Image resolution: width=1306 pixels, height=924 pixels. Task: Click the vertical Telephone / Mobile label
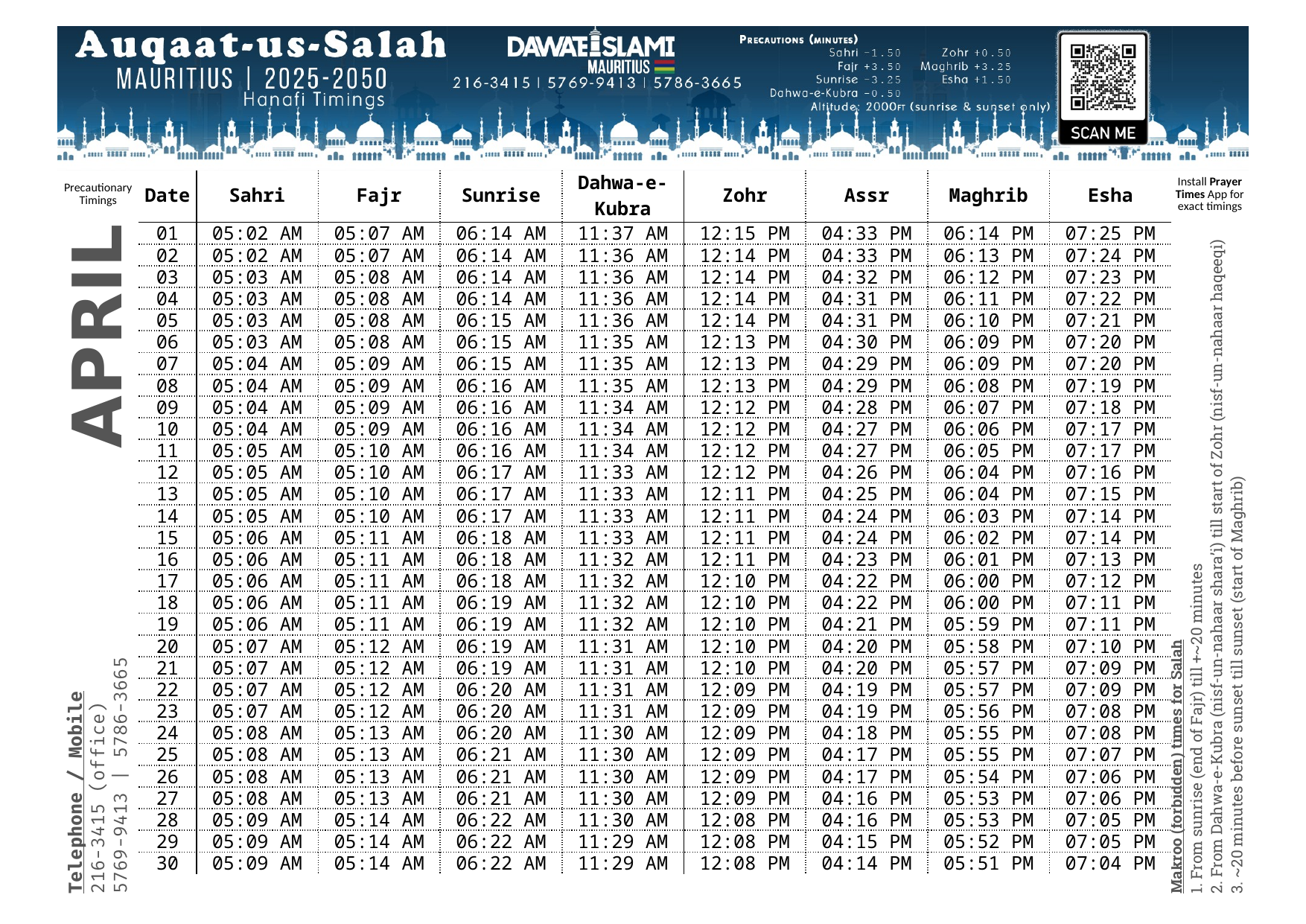[76, 791]
